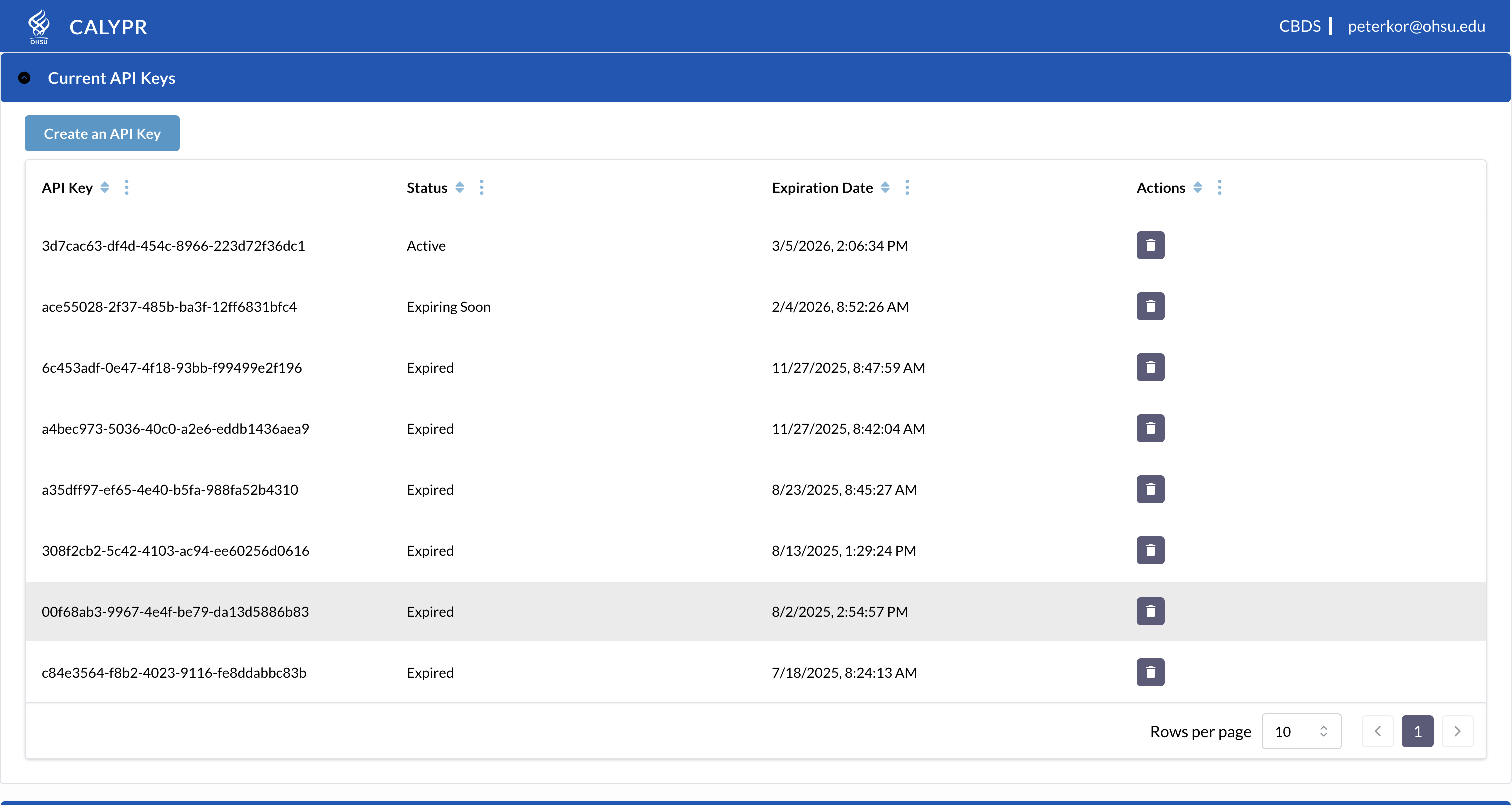The height and width of the screenshot is (805, 1512).
Task: Remove key a4bec973 via trash icon
Action: pyautogui.click(x=1150, y=428)
